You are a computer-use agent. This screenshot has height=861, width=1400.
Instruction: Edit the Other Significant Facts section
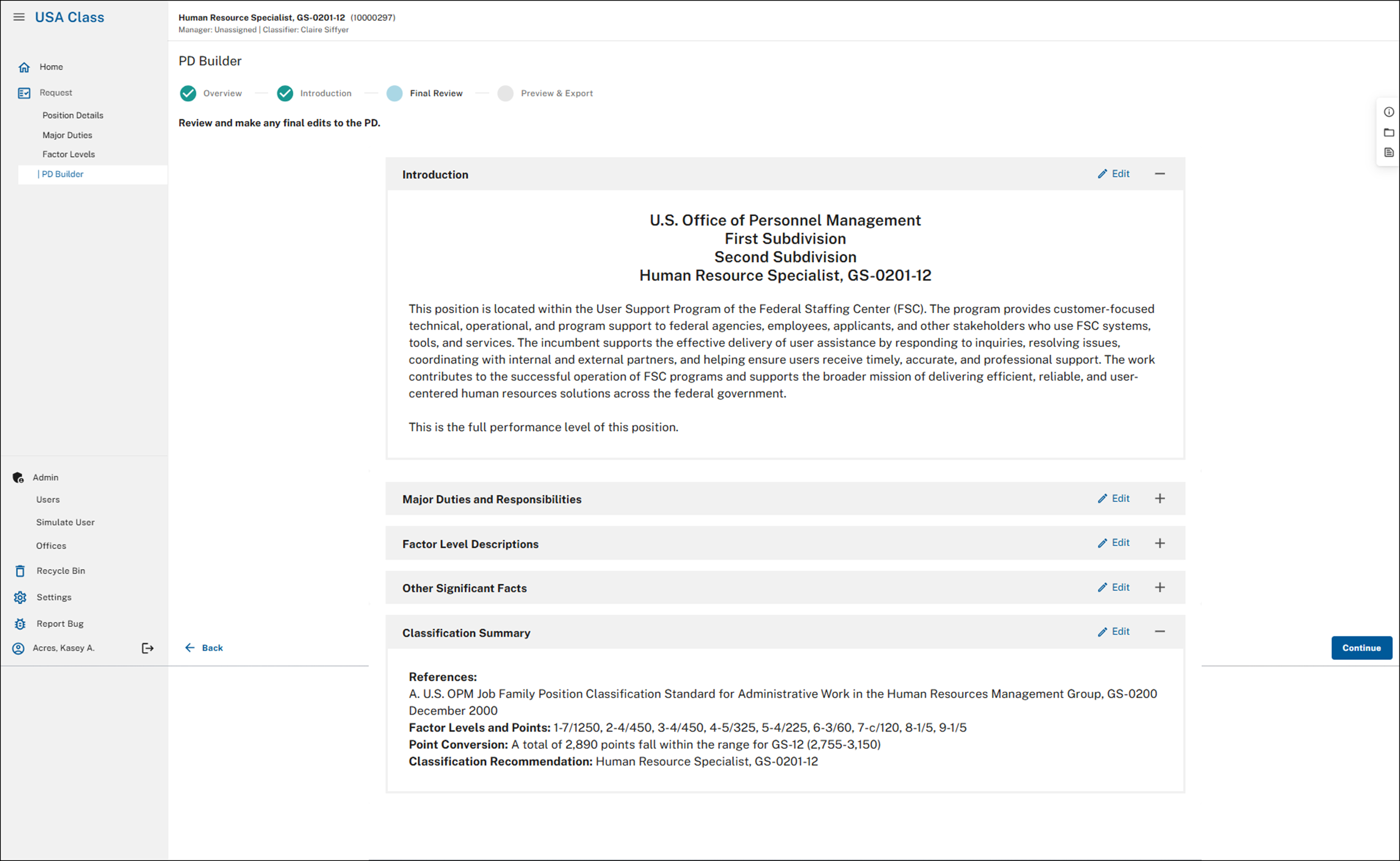[x=1114, y=587]
